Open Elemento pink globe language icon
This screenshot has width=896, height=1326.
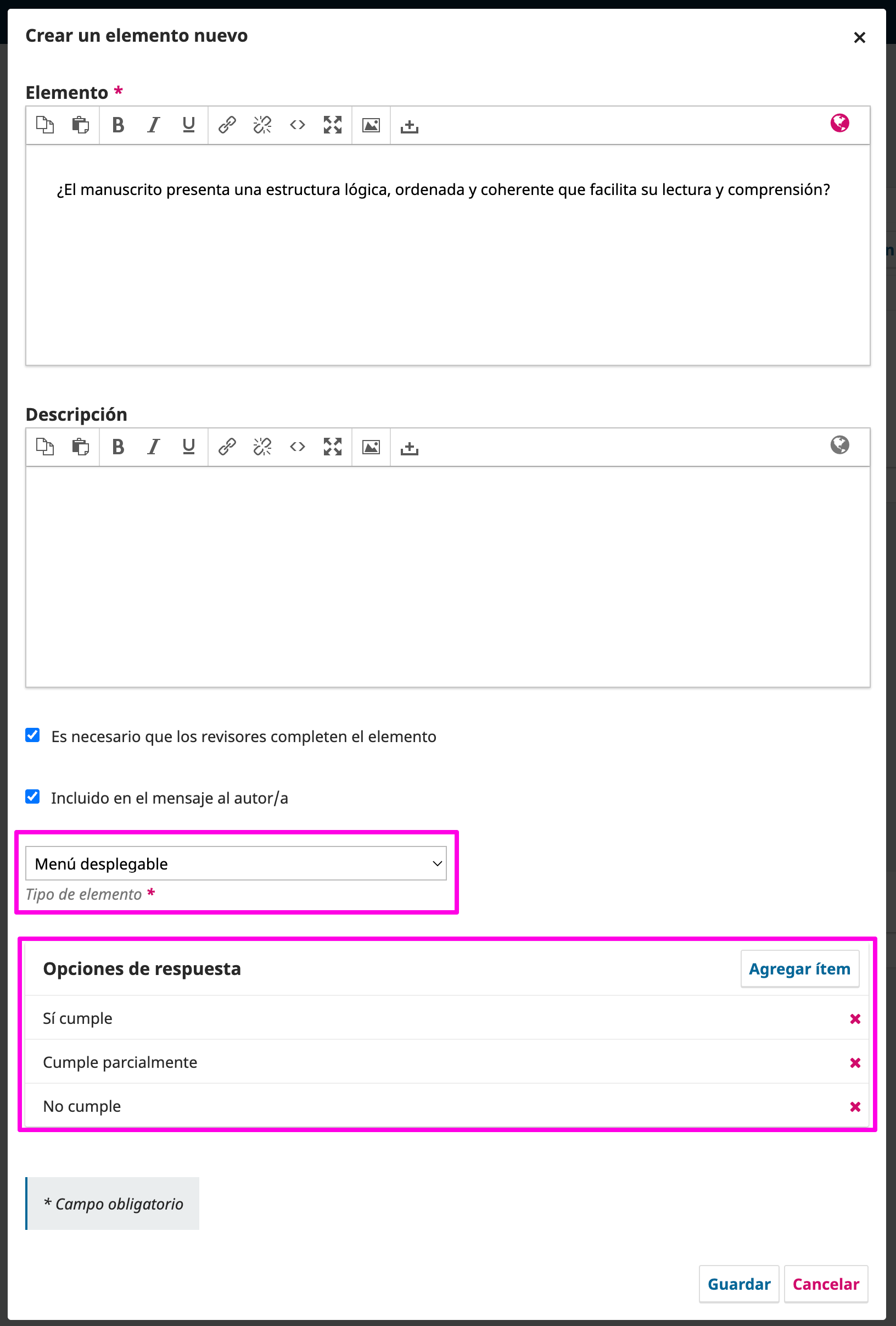pos(839,123)
